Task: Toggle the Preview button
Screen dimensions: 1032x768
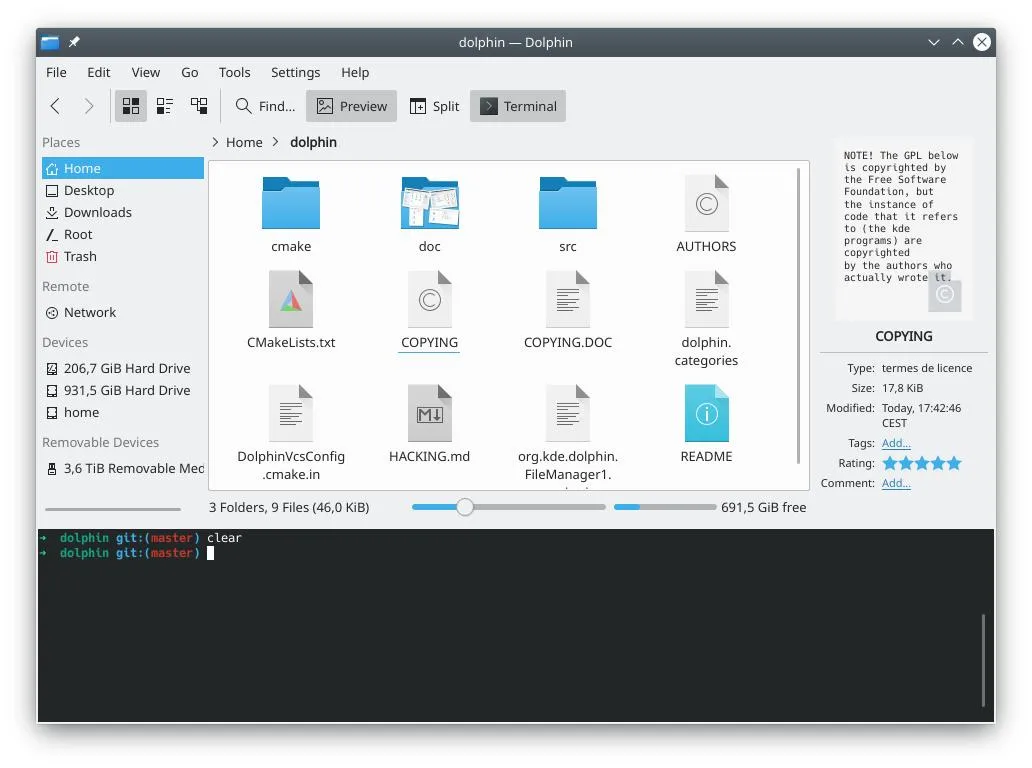Action: pyautogui.click(x=351, y=106)
